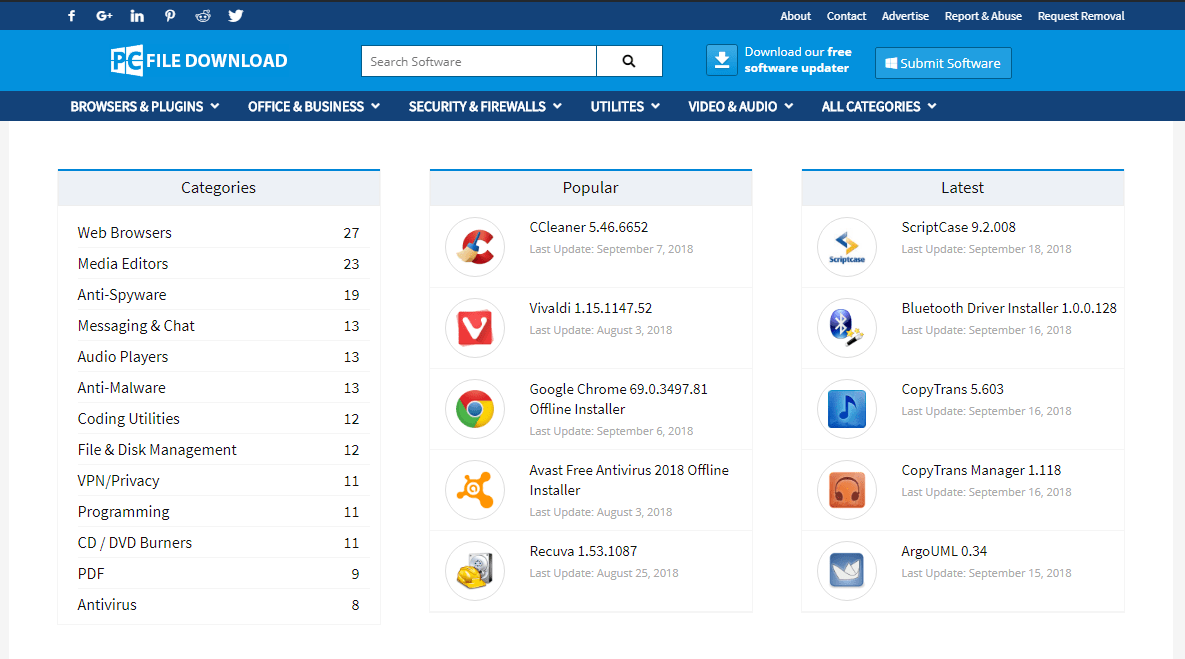Open the PDF category
This screenshot has height=659, width=1185.
coord(91,574)
